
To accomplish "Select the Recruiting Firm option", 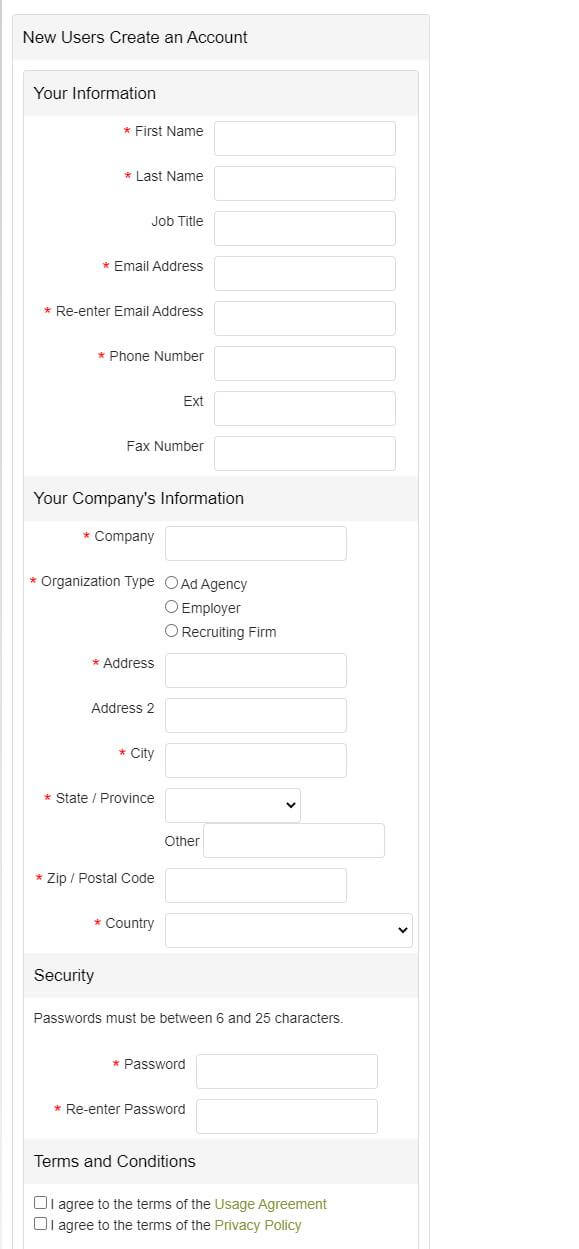I will 171,630.
